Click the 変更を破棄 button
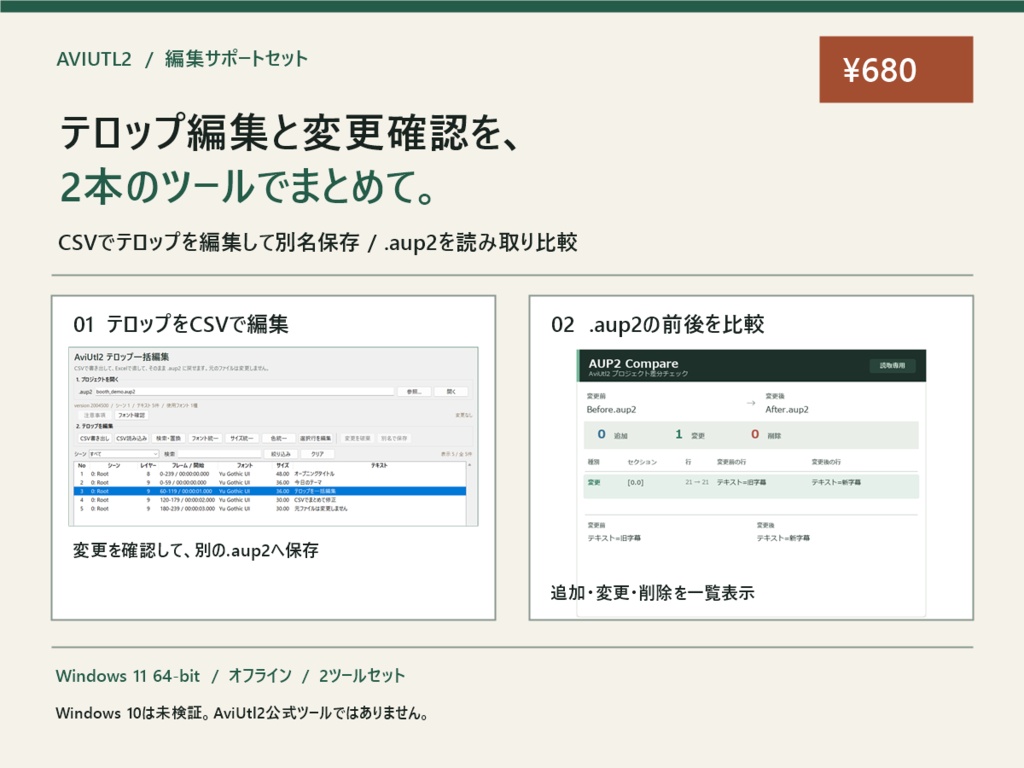This screenshot has height=768, width=1024. (357, 438)
